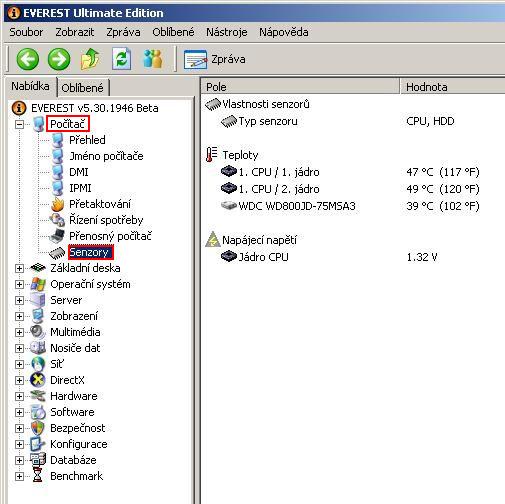Select the Senzory tree item

tap(91, 252)
